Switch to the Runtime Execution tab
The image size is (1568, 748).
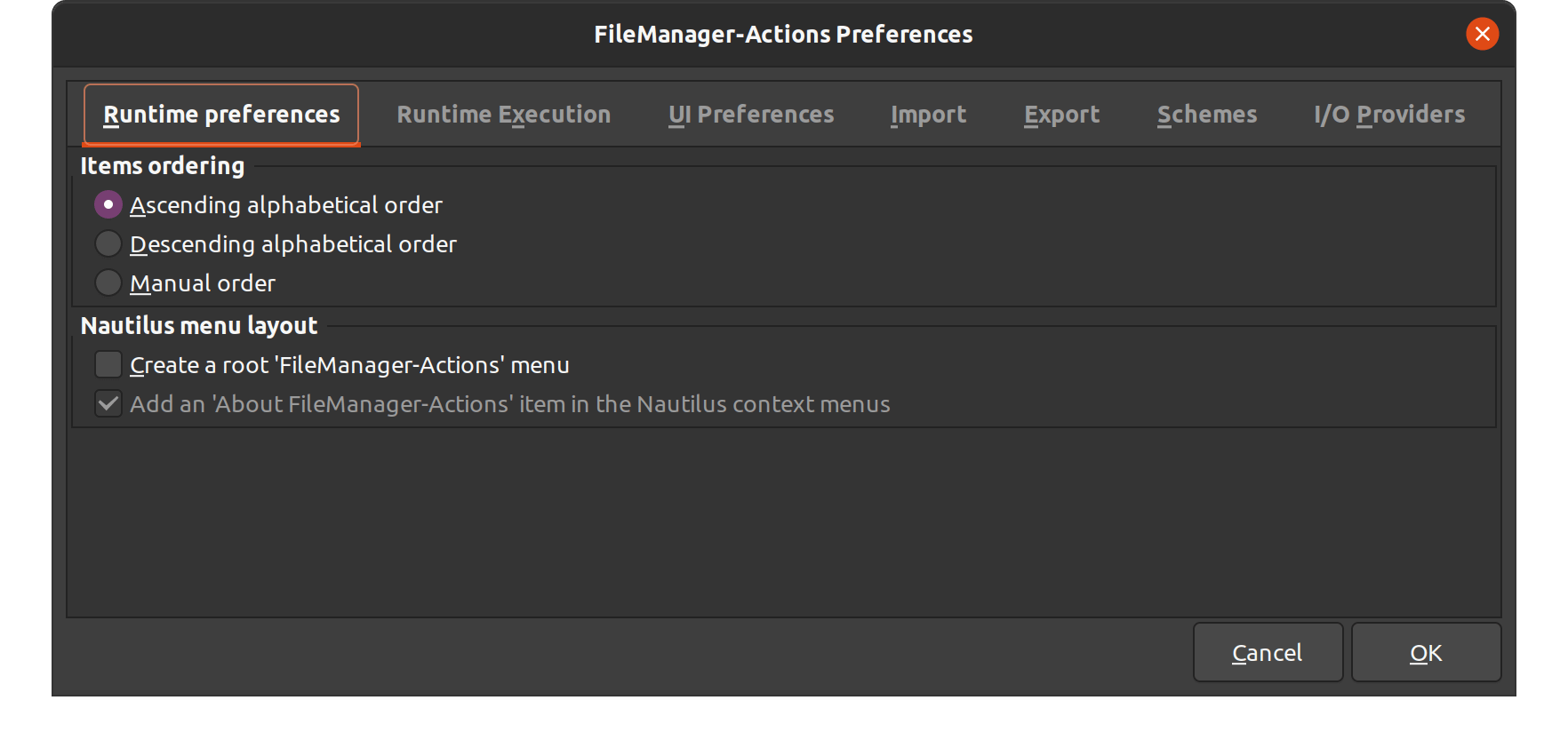(503, 114)
